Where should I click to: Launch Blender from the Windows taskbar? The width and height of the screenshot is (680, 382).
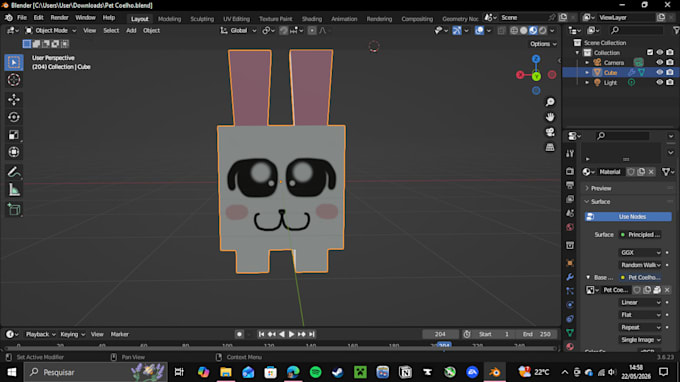(494, 372)
